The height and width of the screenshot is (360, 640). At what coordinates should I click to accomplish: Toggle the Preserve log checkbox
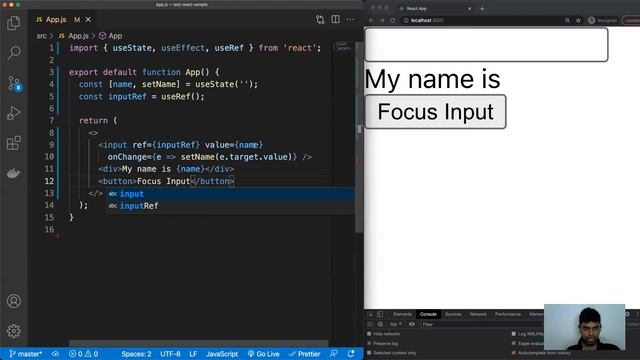tap(369, 343)
